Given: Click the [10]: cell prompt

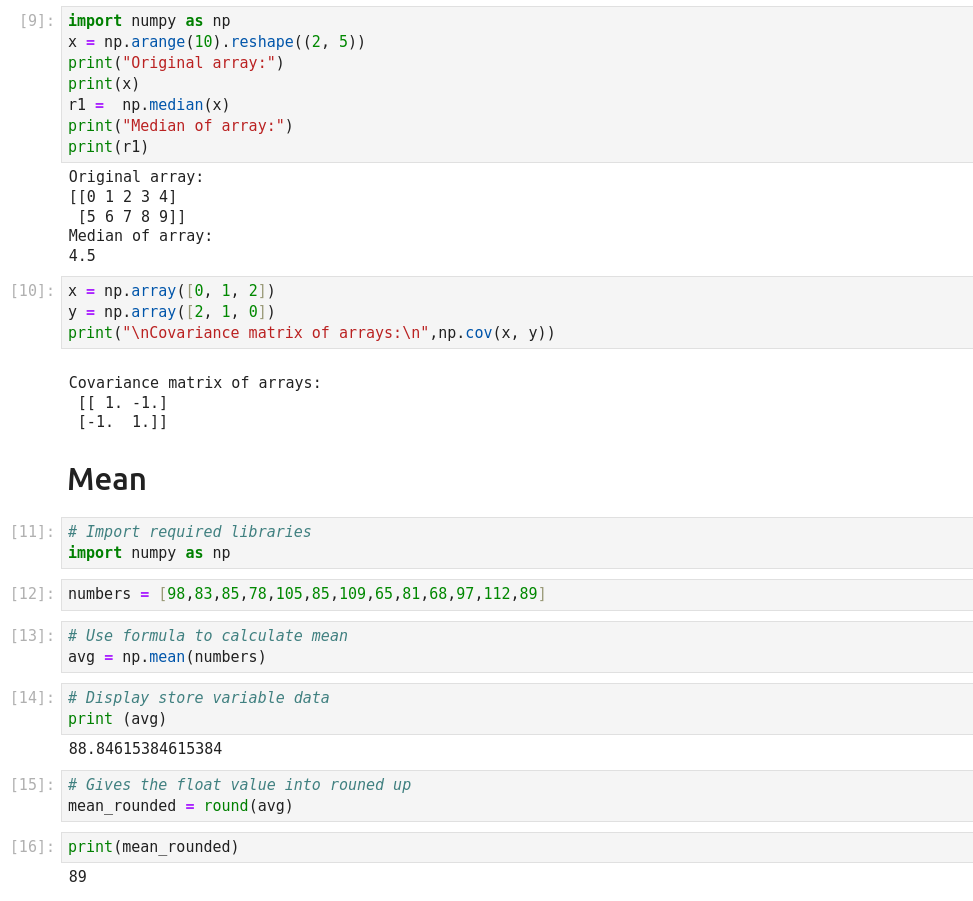Looking at the screenshot, I should pyautogui.click(x=32, y=291).
